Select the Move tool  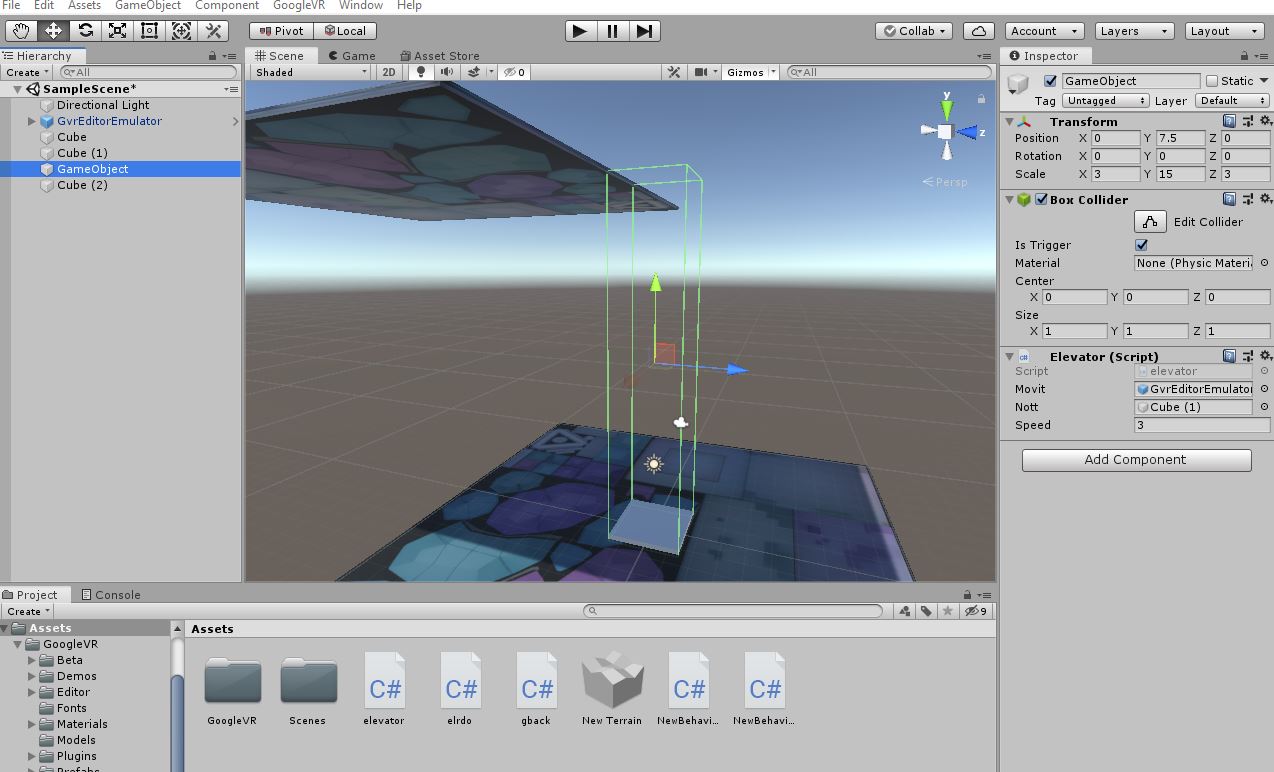tap(53, 30)
